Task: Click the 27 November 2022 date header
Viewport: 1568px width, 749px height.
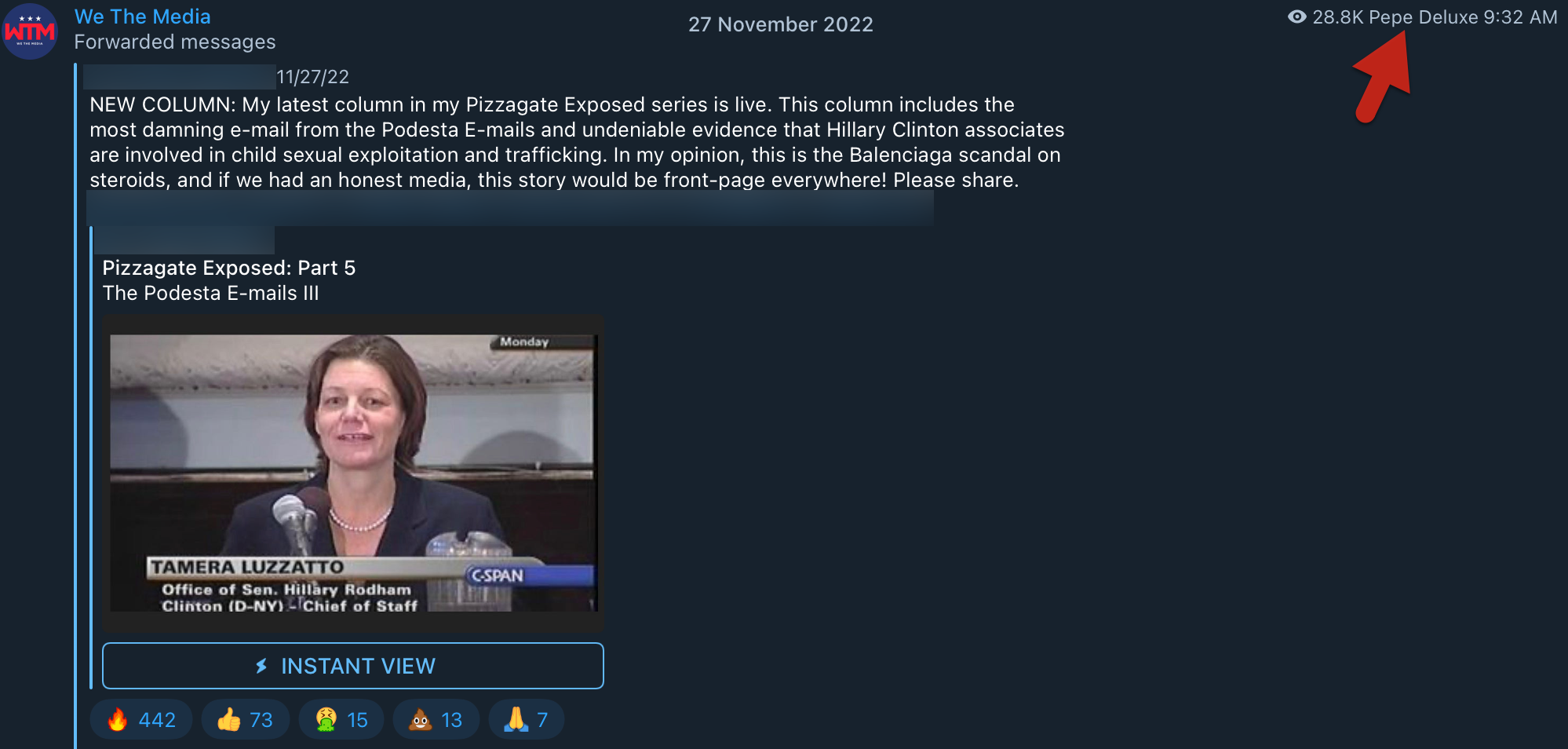Action: tap(781, 24)
